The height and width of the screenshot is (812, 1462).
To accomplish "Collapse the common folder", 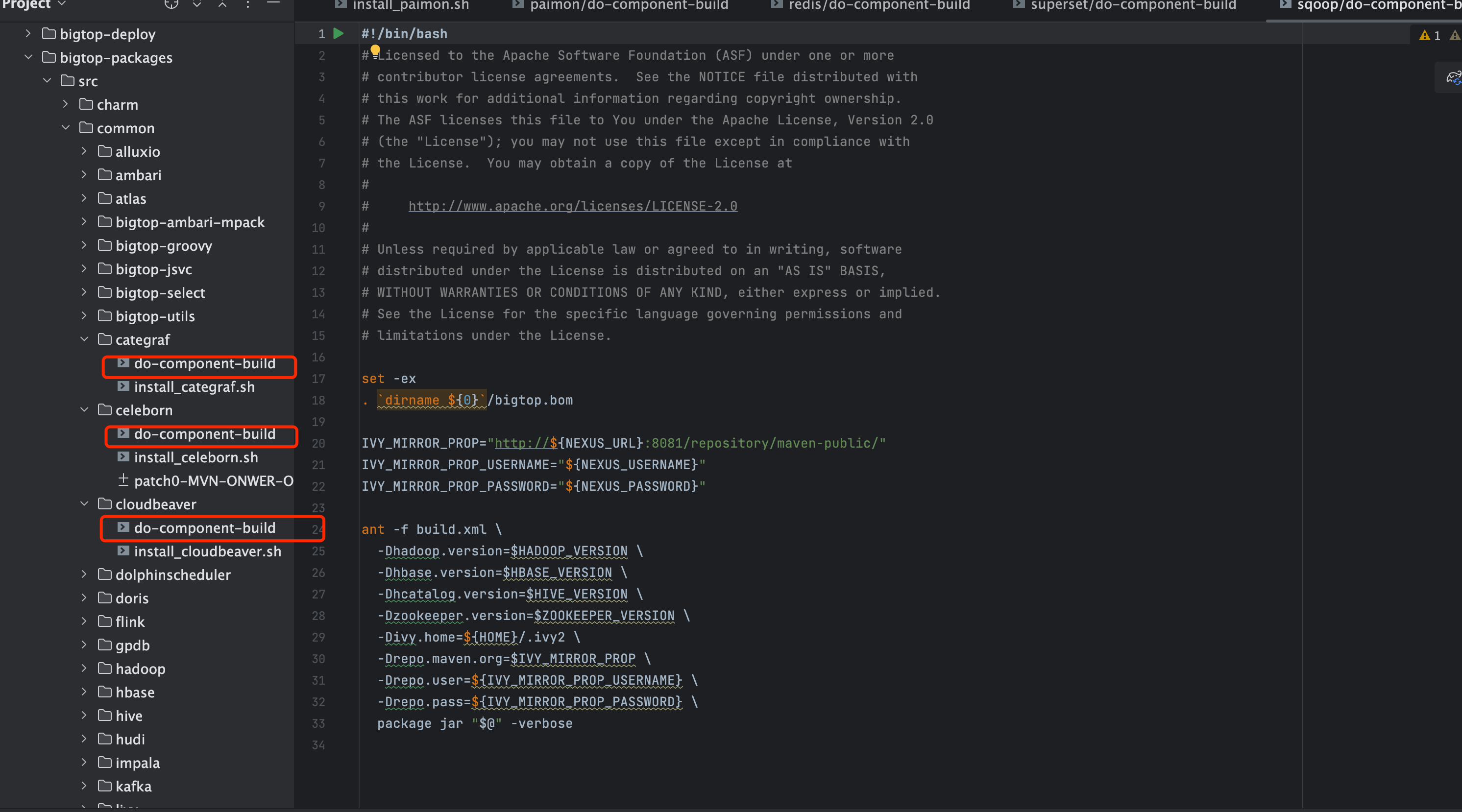I will 65,128.
